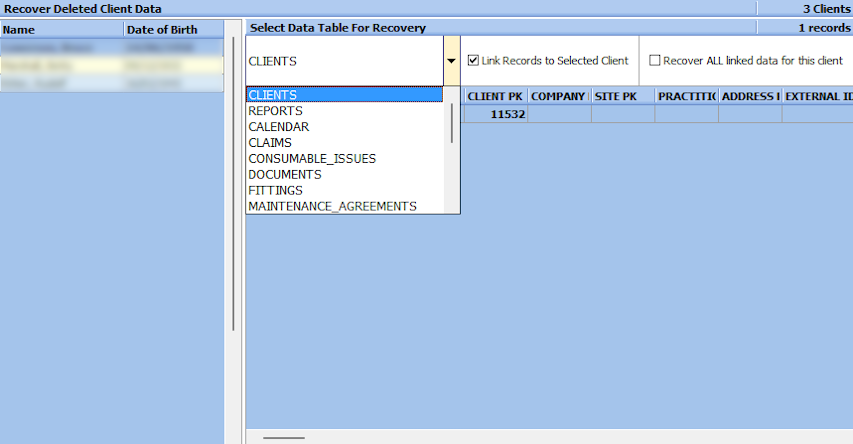Click the horizontal scrollbar under the grid
This screenshot has height=444, width=853.
(284, 437)
